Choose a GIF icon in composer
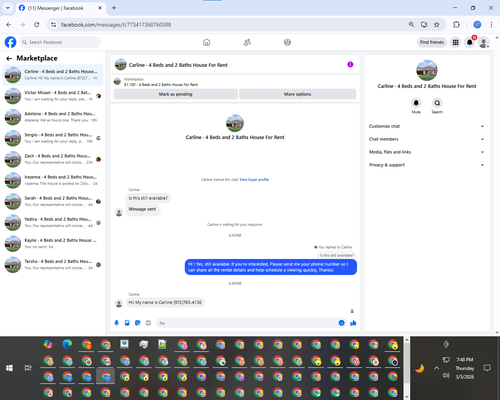Viewport: 500px width, 400px height. coord(148,323)
